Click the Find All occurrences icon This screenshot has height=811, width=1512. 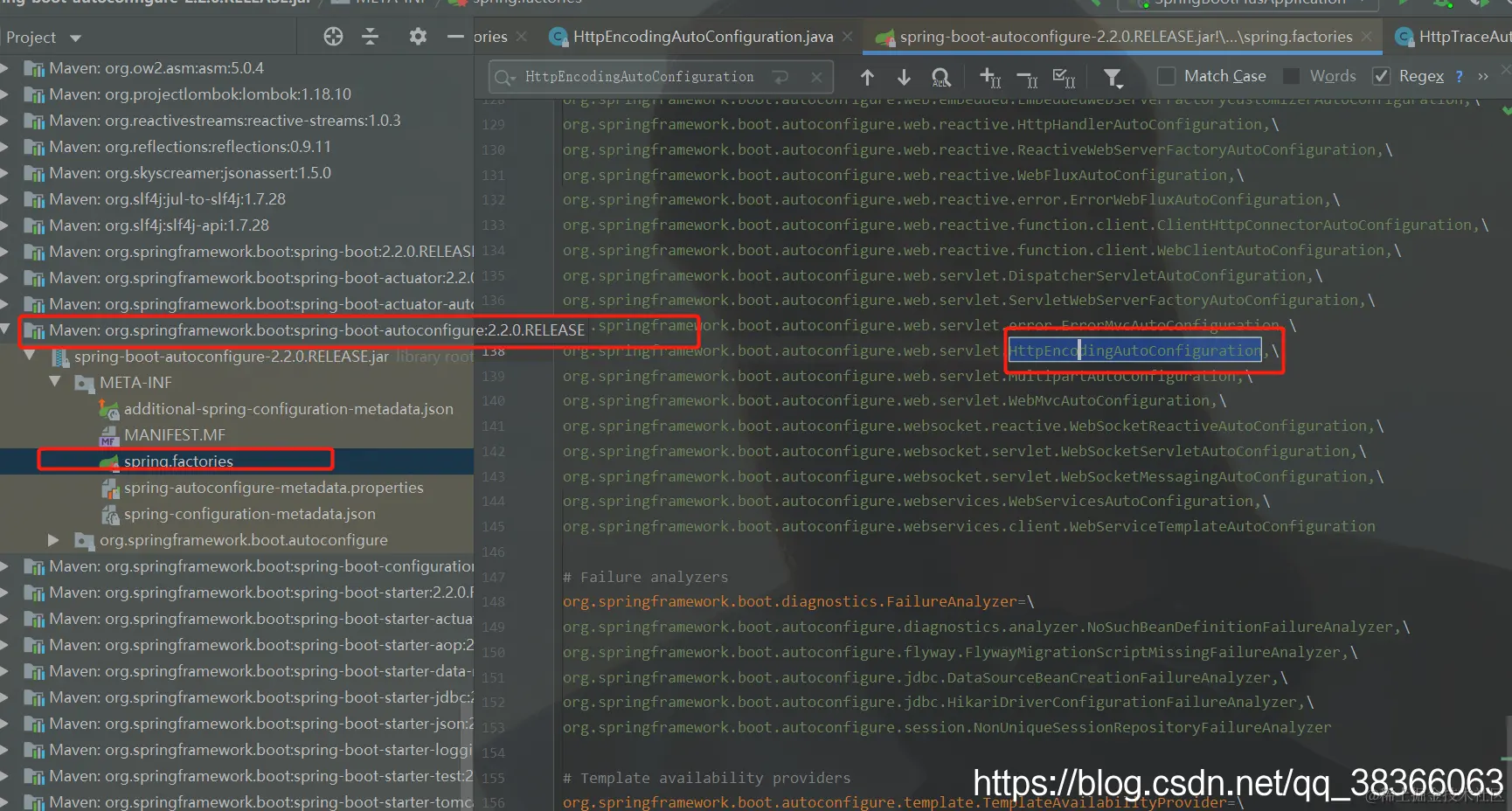tap(941, 77)
